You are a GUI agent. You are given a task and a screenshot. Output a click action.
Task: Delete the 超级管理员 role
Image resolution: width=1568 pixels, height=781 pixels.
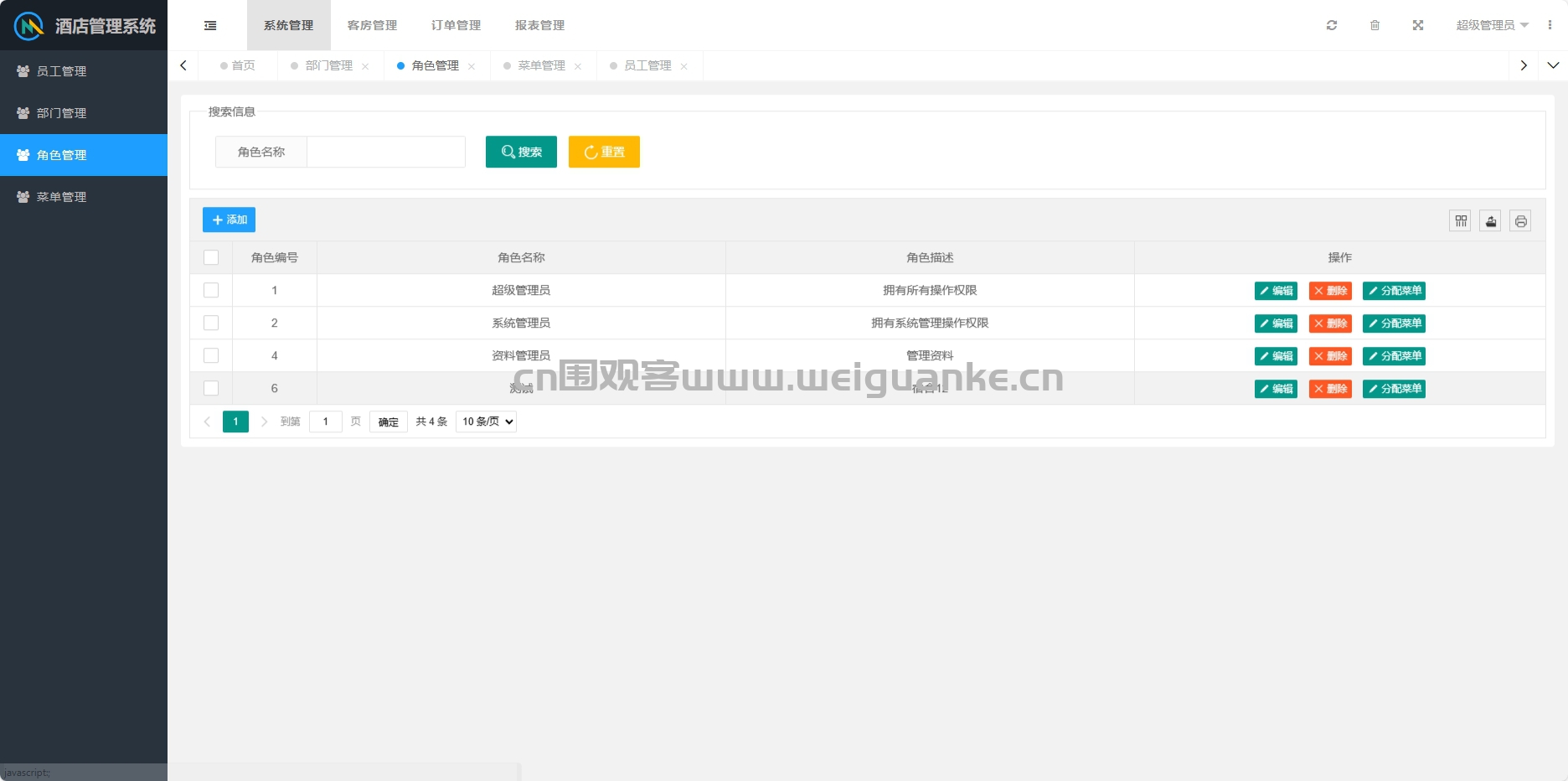1330,291
